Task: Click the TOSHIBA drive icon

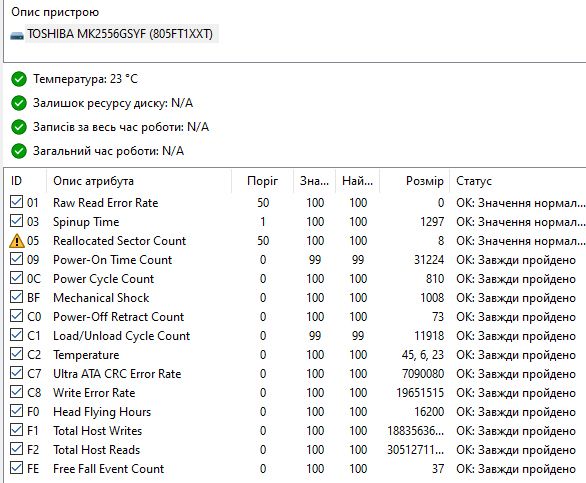Action: (x=17, y=36)
